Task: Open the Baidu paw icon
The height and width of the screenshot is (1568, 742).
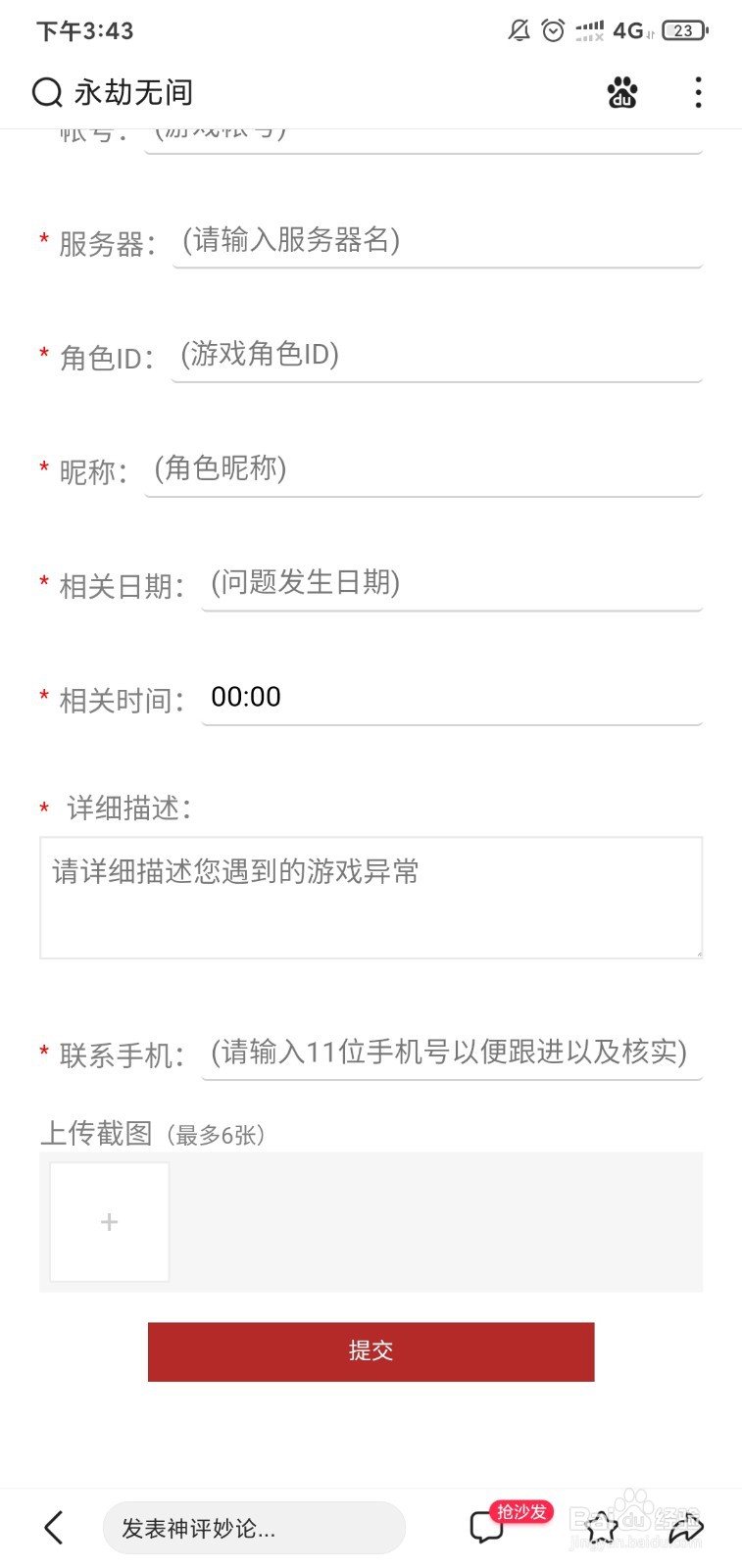Action: point(622,92)
